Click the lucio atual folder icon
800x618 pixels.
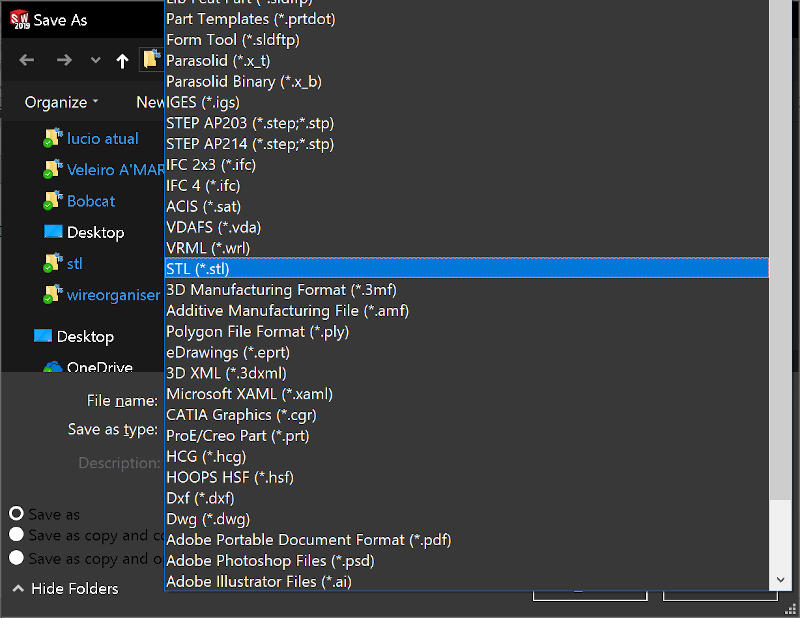click(53, 138)
